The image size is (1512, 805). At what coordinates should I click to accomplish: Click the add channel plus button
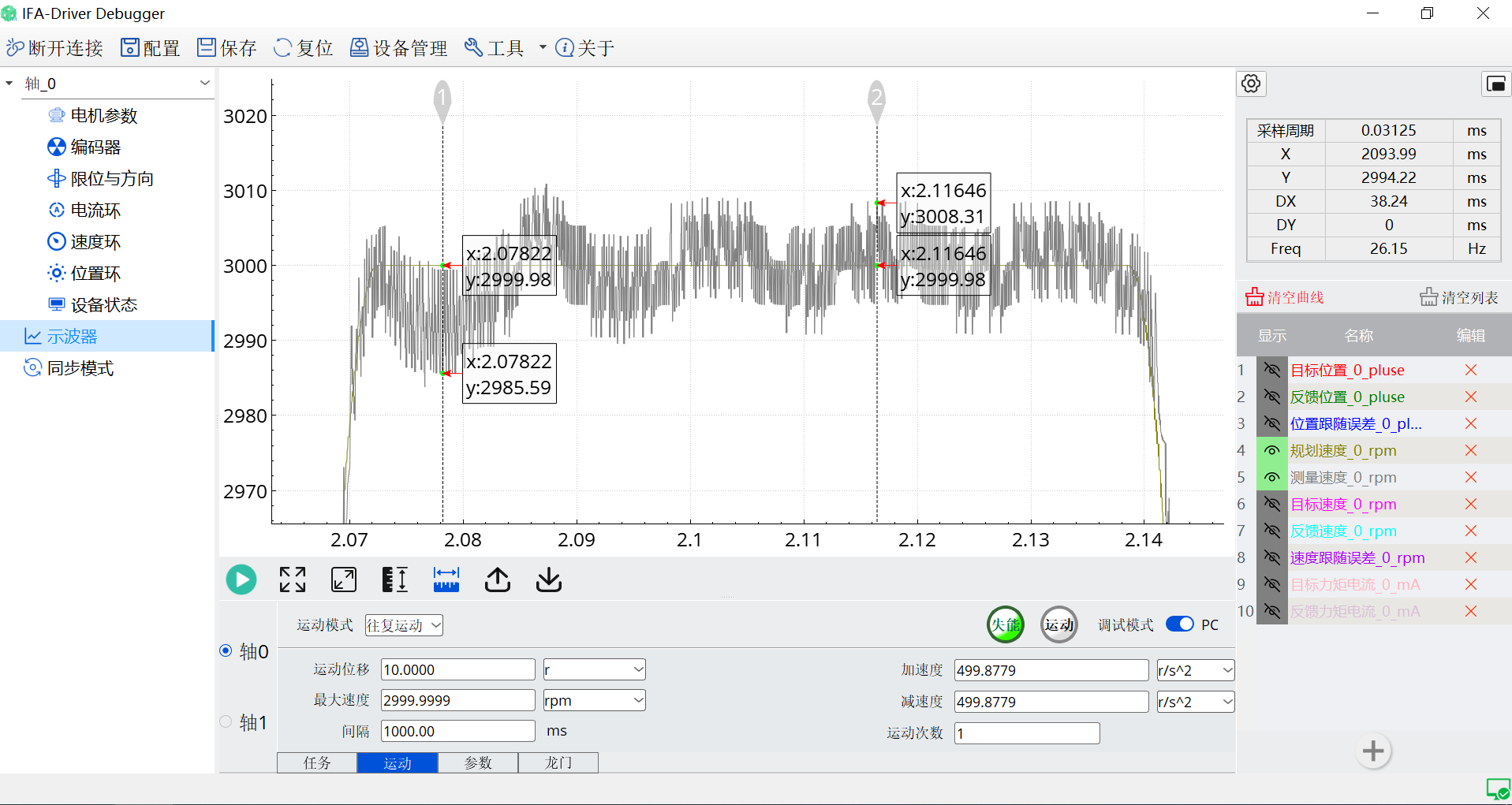[x=1372, y=751]
